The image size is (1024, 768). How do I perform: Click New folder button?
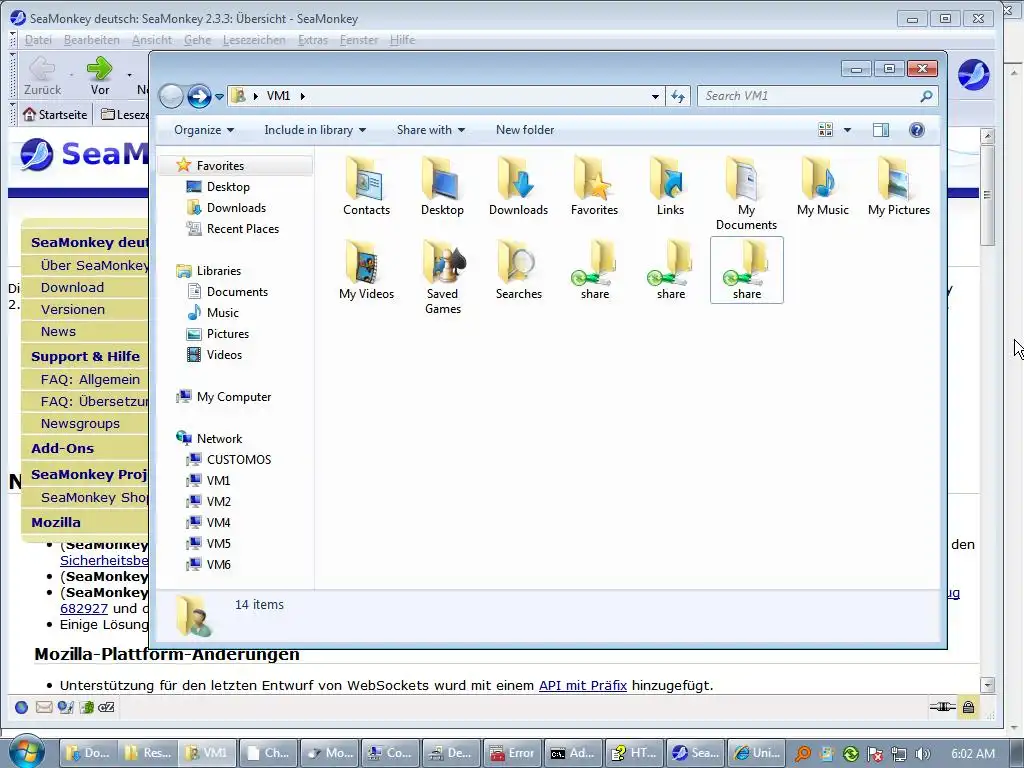tap(524, 130)
